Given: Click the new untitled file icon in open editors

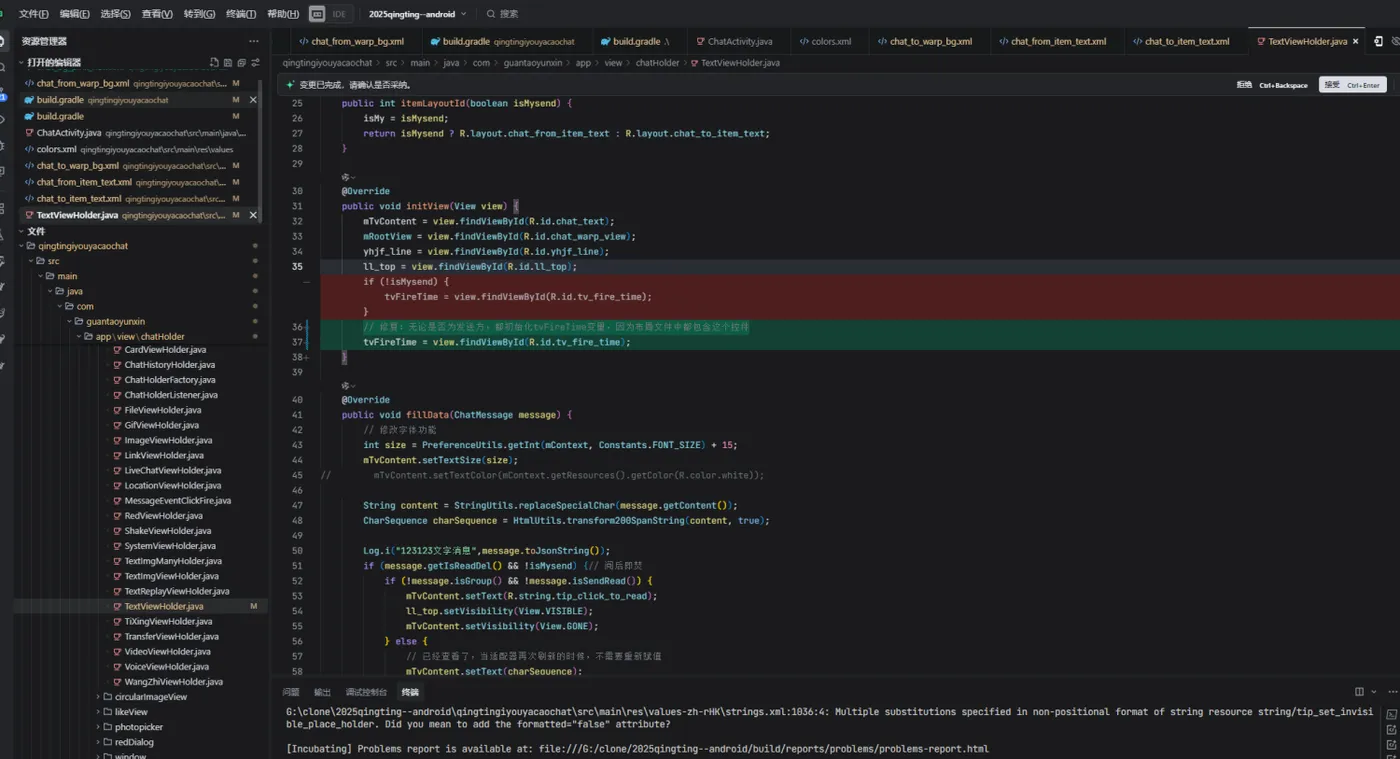Looking at the screenshot, I should [x=214, y=63].
